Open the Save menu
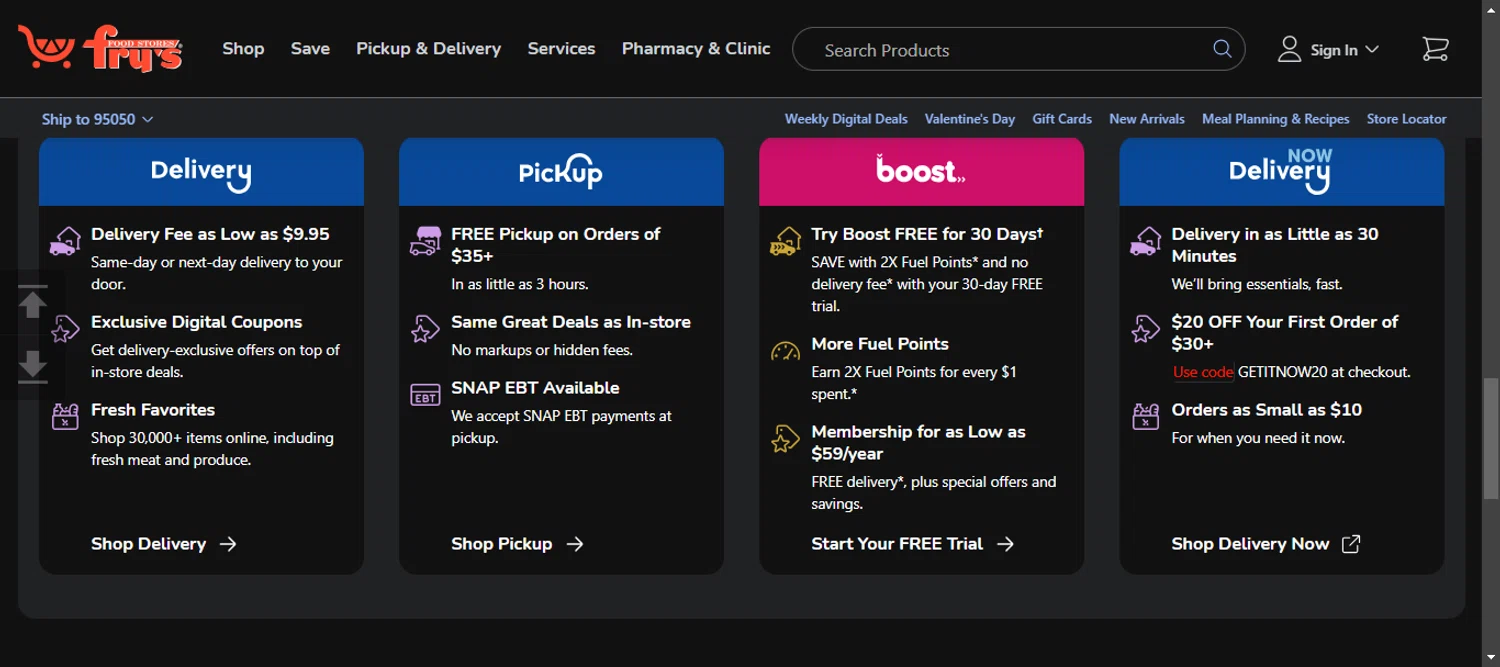The width and height of the screenshot is (1500, 667). [x=310, y=48]
